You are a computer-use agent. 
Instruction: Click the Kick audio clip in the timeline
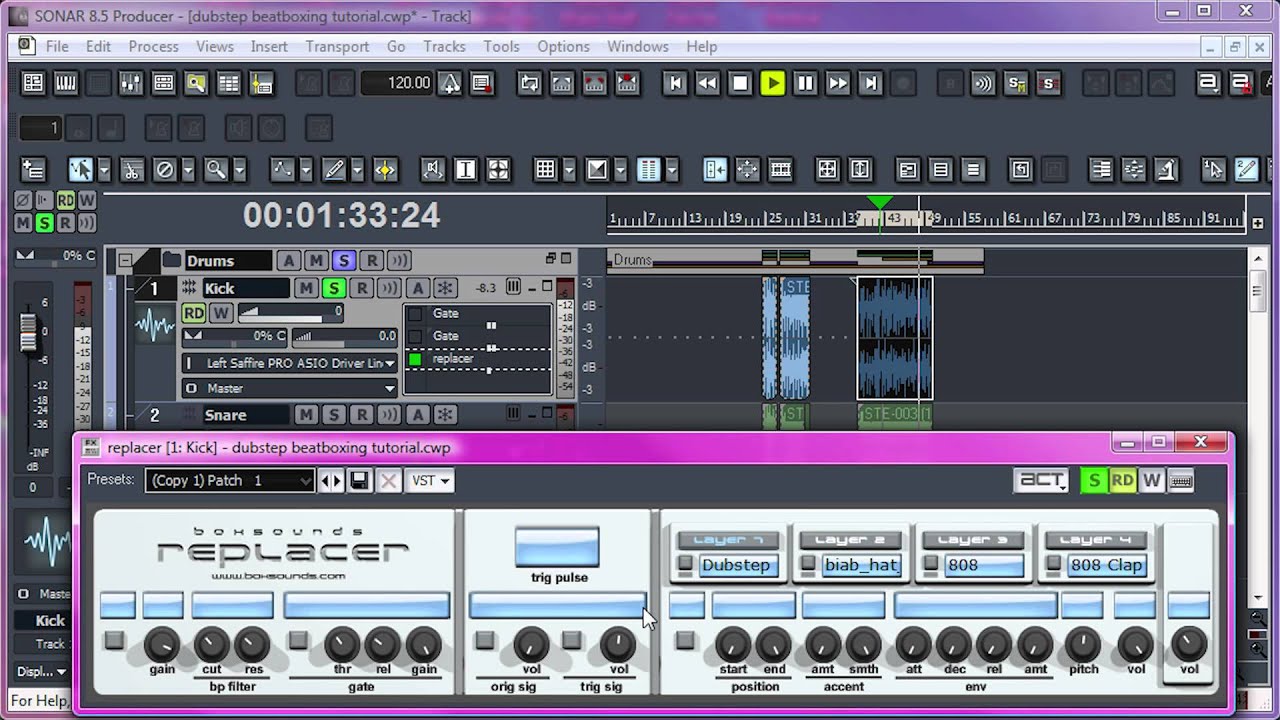[894, 338]
